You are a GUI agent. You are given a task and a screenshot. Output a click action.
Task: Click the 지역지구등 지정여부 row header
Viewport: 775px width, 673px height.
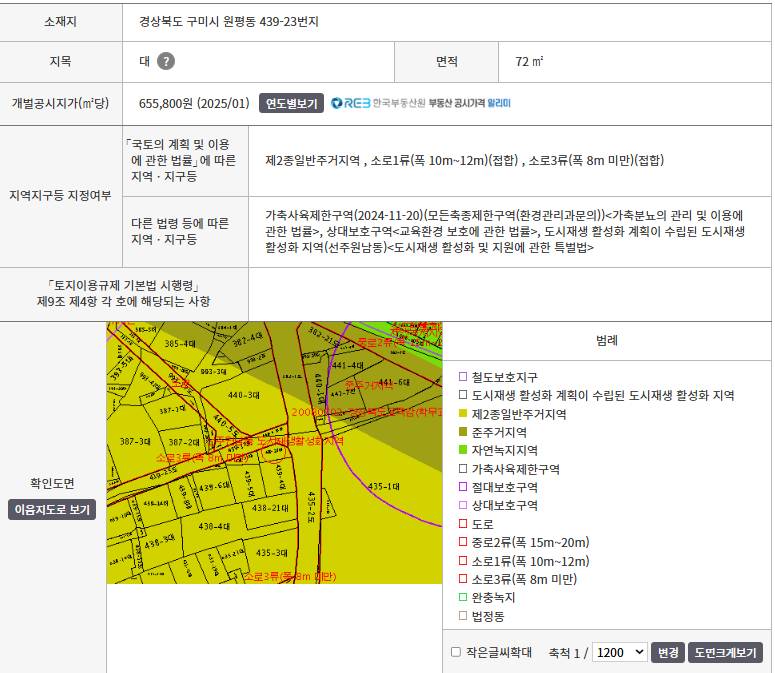coord(60,195)
